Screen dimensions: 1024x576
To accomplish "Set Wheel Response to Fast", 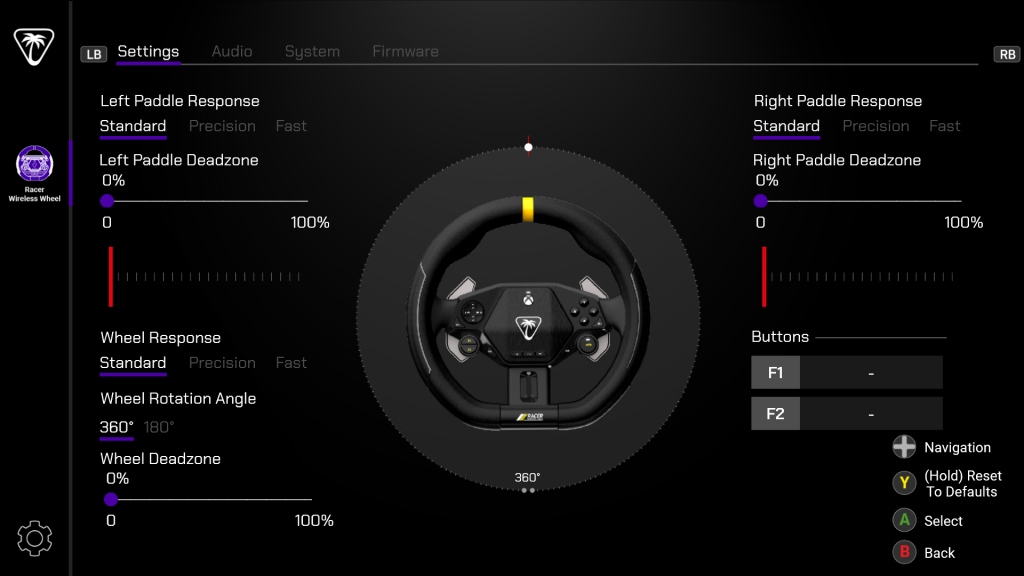I will [291, 363].
